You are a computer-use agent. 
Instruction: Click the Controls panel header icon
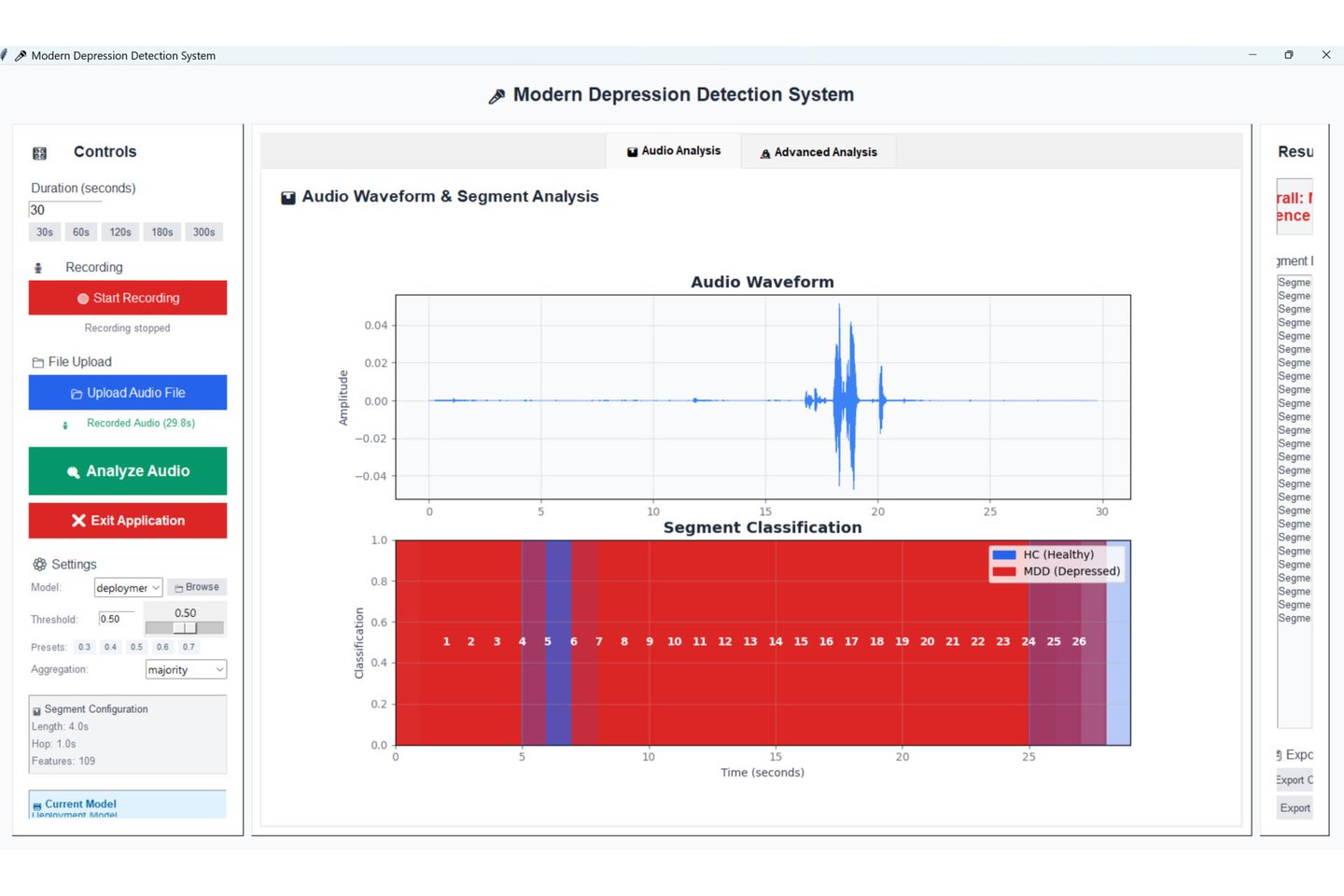coord(39,153)
